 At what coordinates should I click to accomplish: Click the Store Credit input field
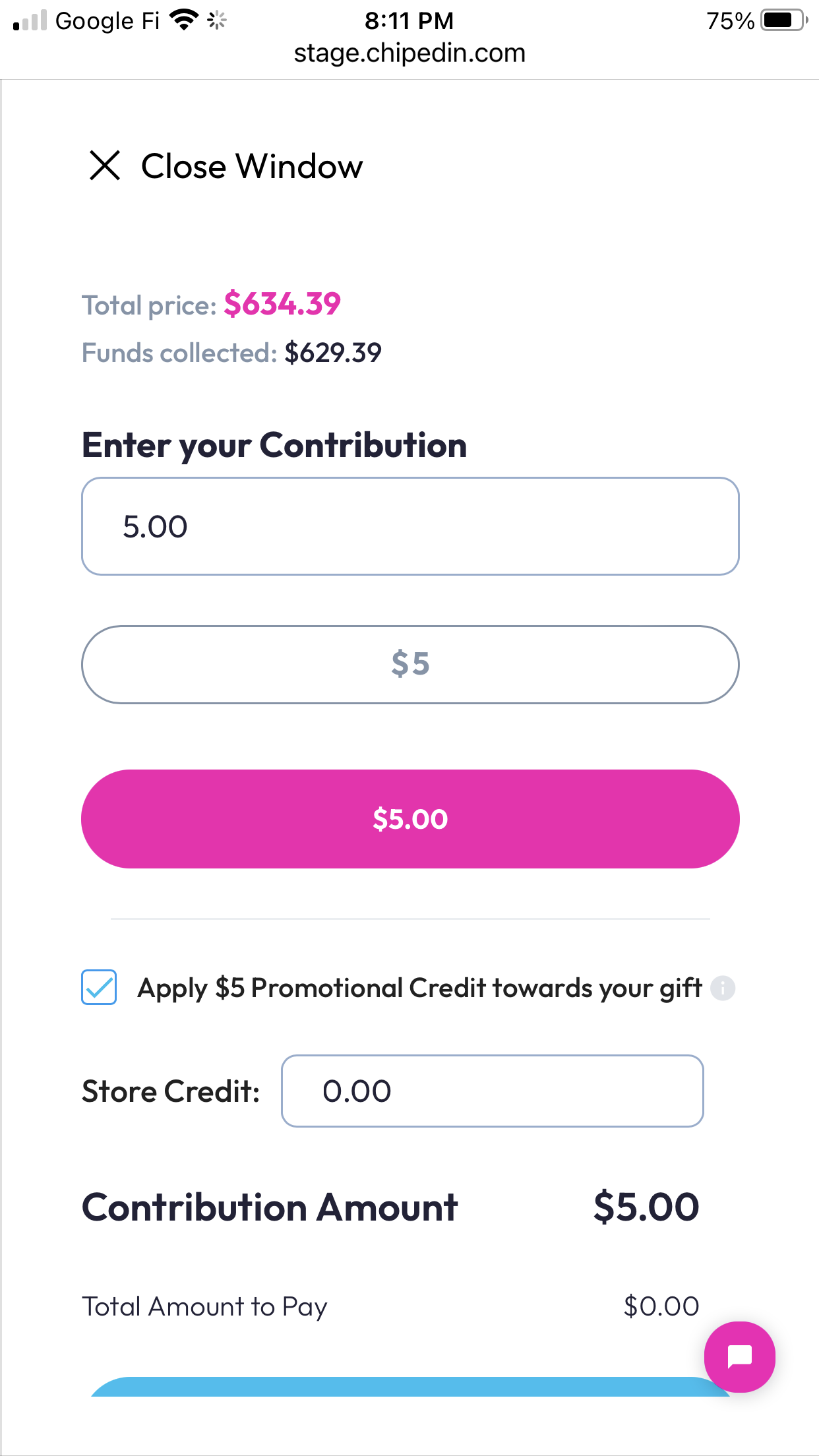493,1091
